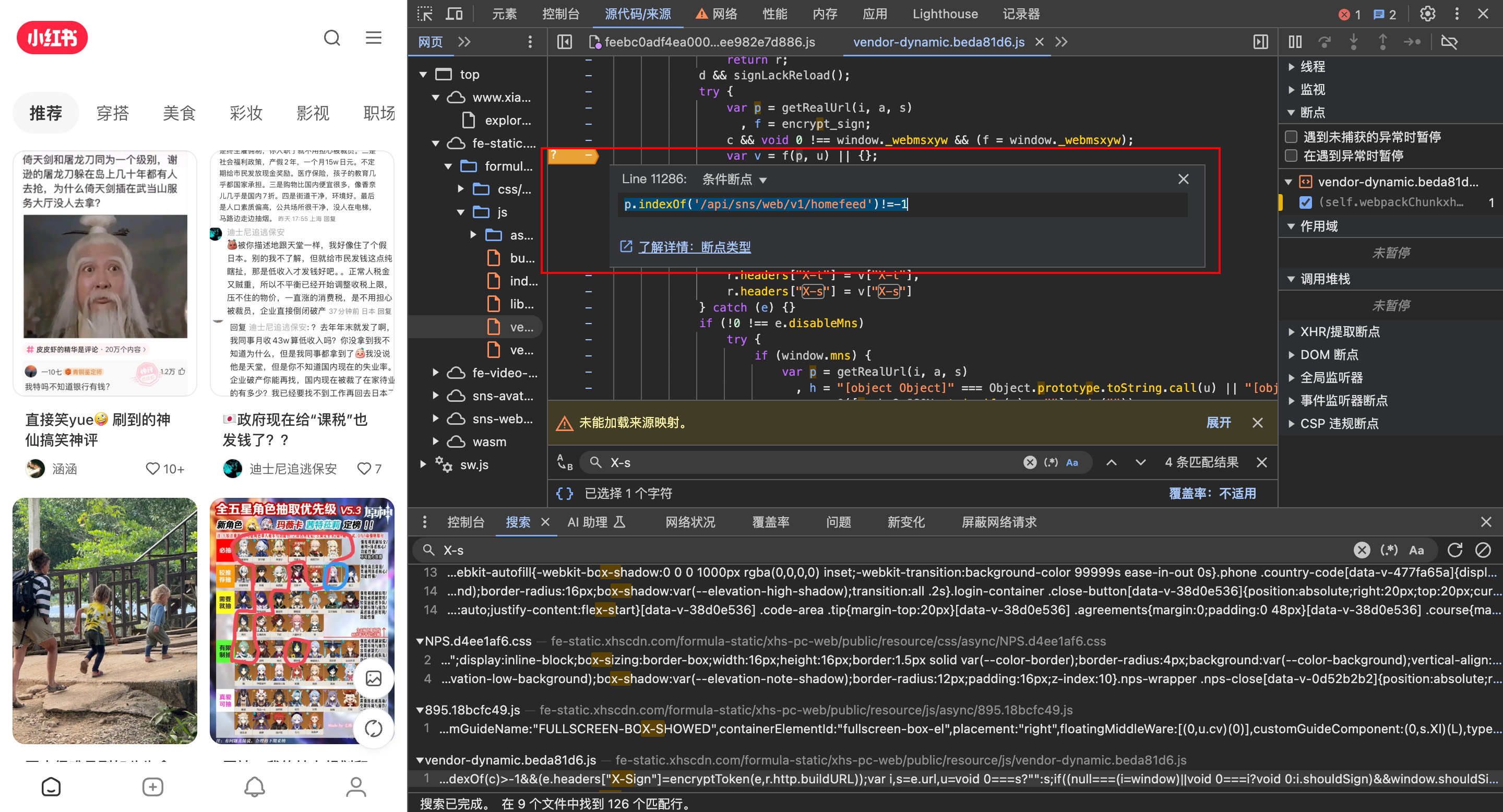Click deactivate breakpoints icon
This screenshot has height=812, width=1503.
coord(1449,42)
